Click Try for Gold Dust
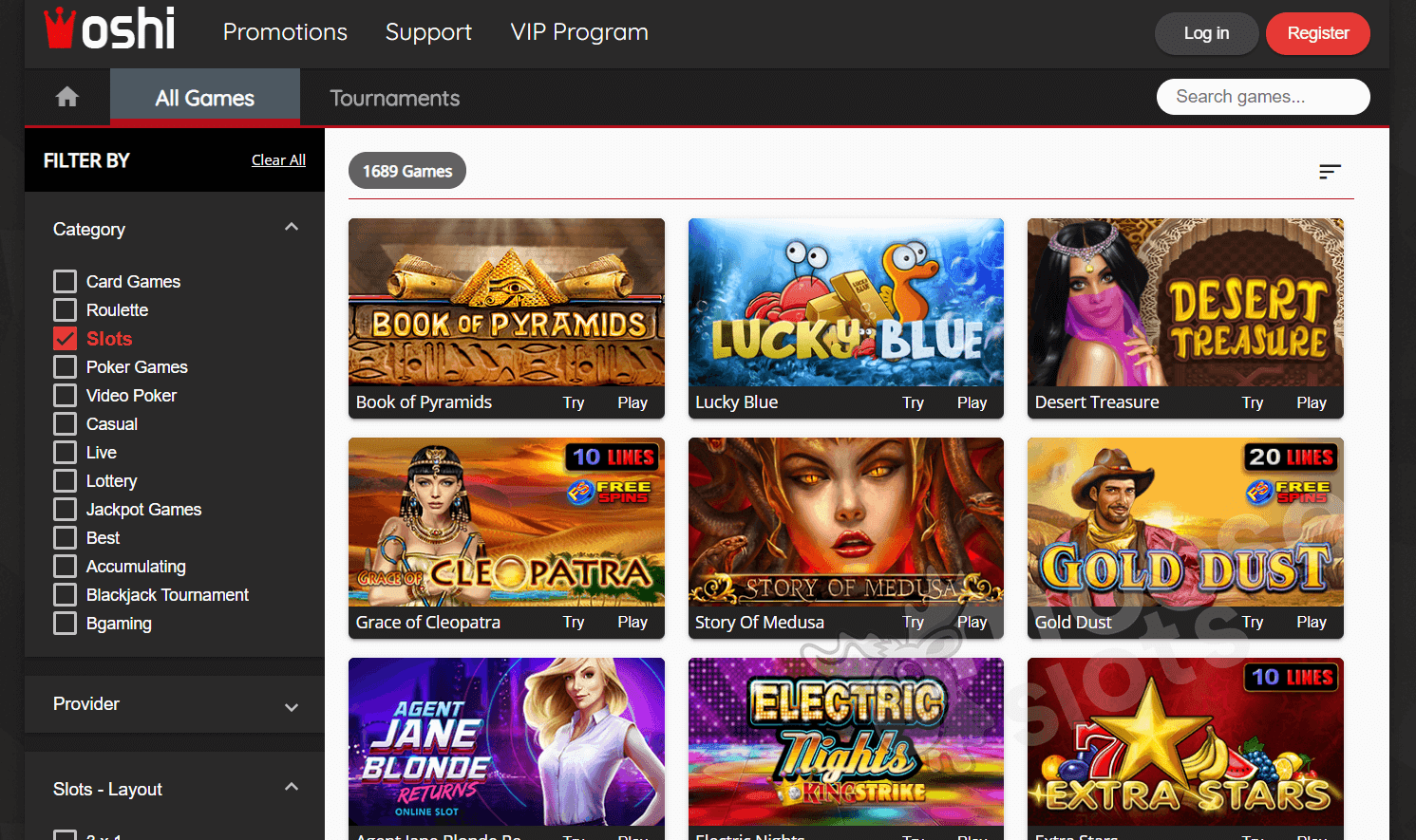 point(1253,622)
